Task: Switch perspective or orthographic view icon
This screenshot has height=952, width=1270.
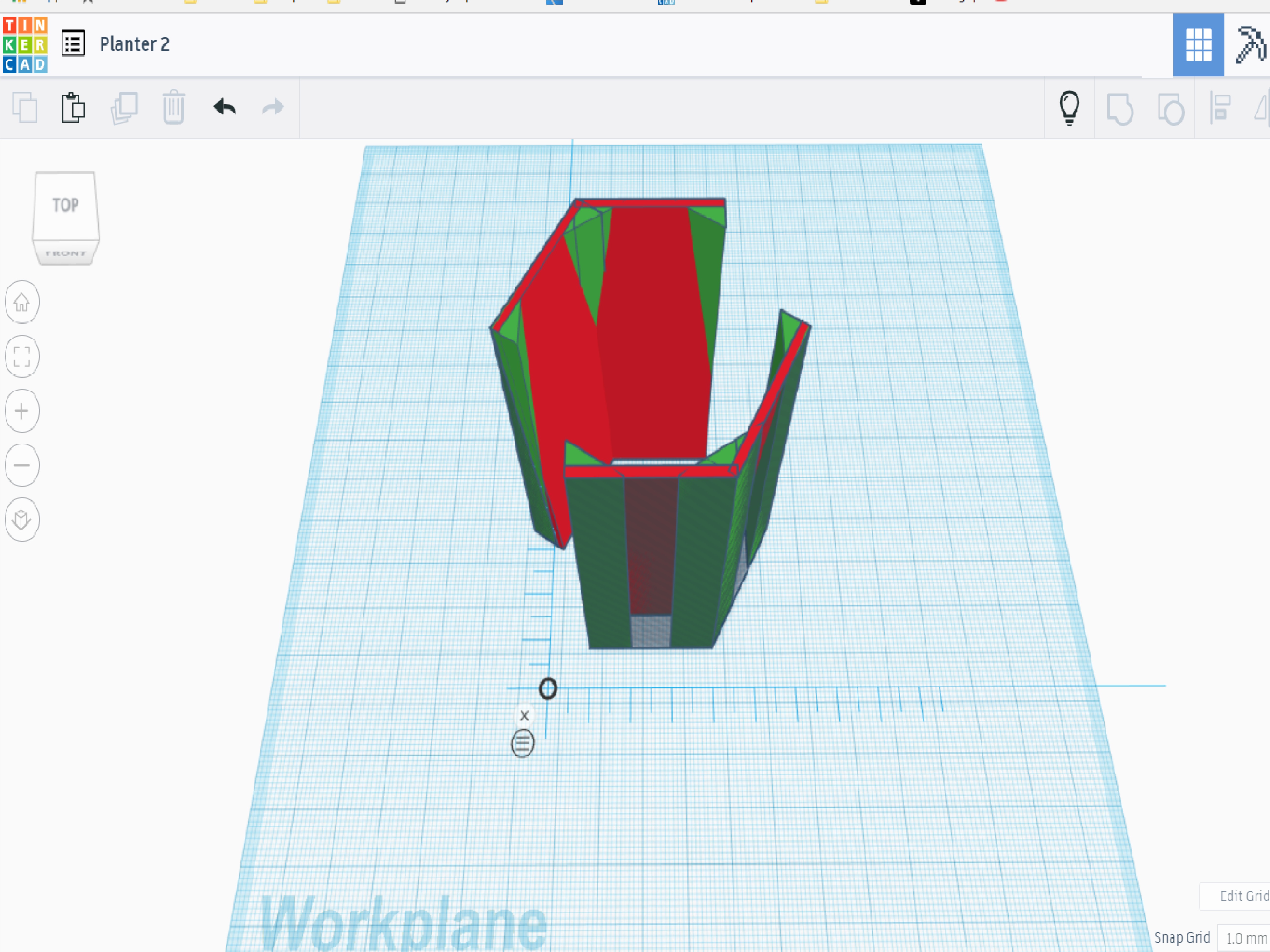Action: click(x=22, y=520)
